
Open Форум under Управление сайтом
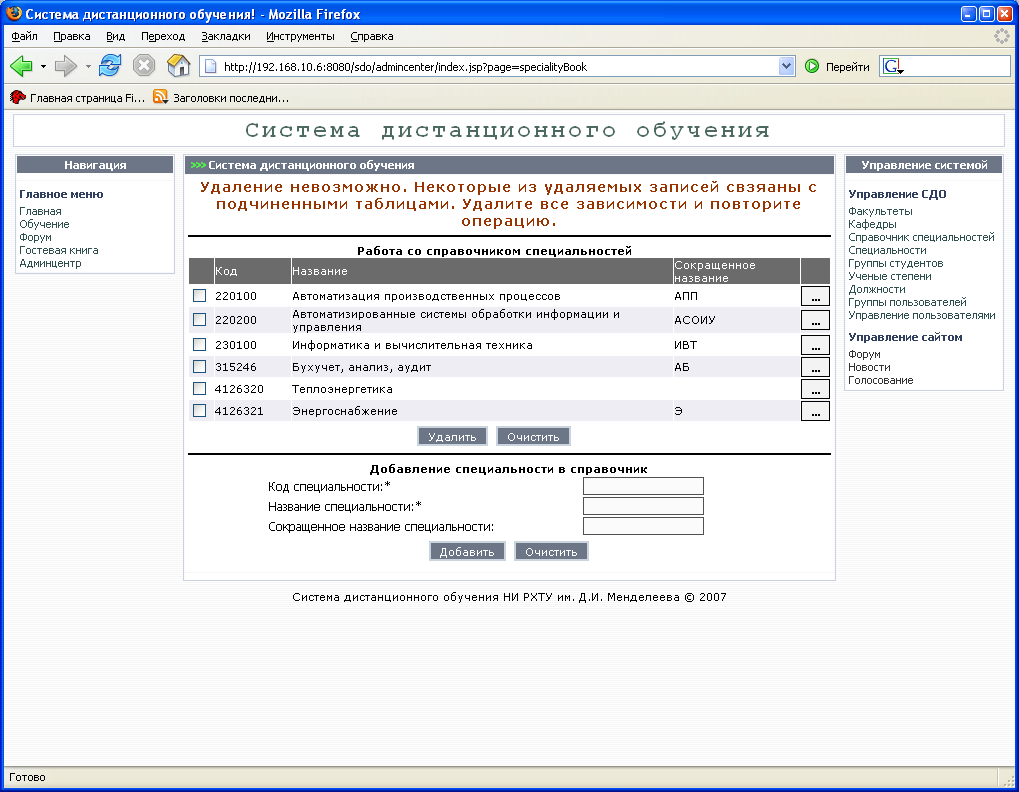864,354
